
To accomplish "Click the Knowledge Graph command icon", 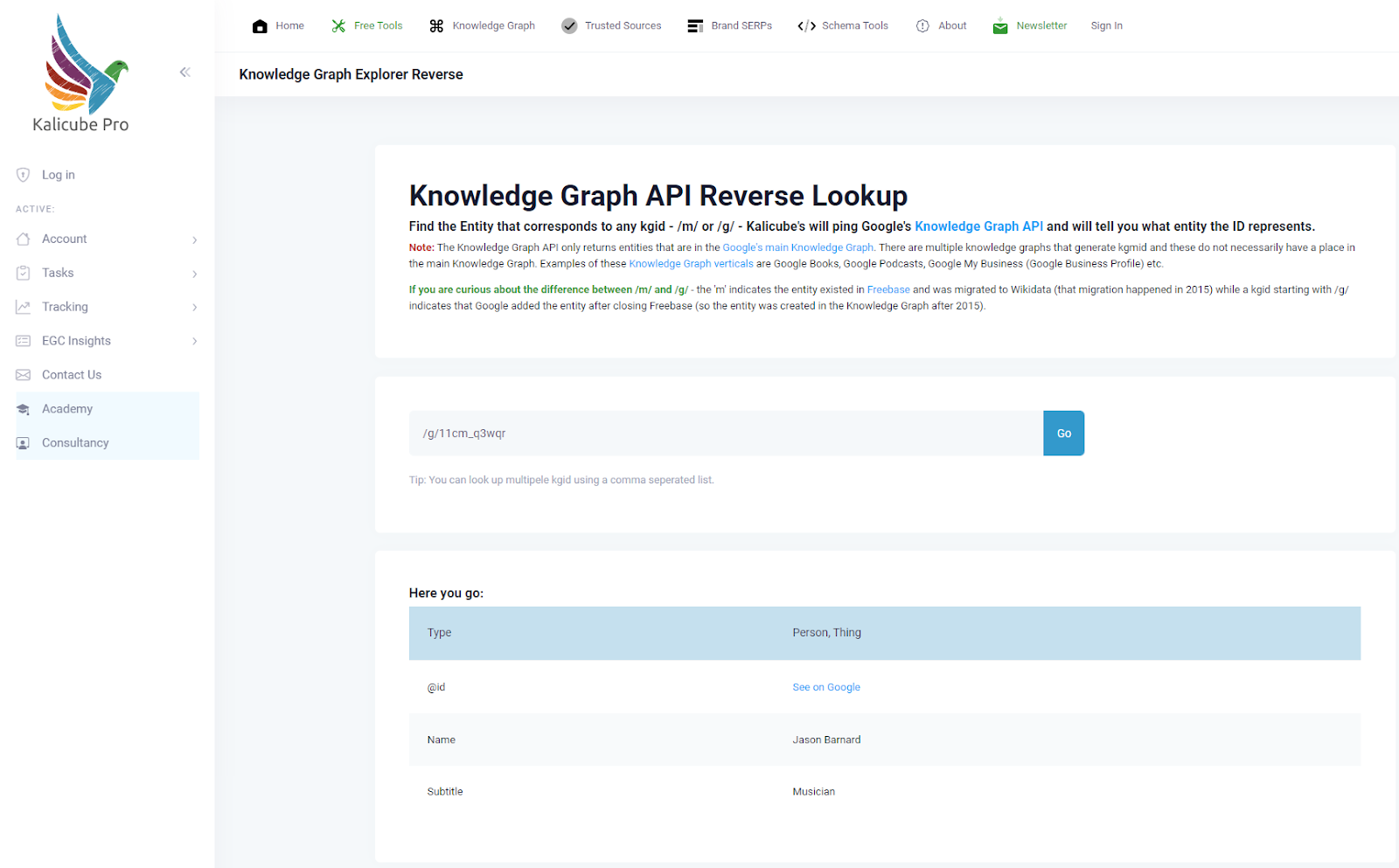I will [x=436, y=26].
